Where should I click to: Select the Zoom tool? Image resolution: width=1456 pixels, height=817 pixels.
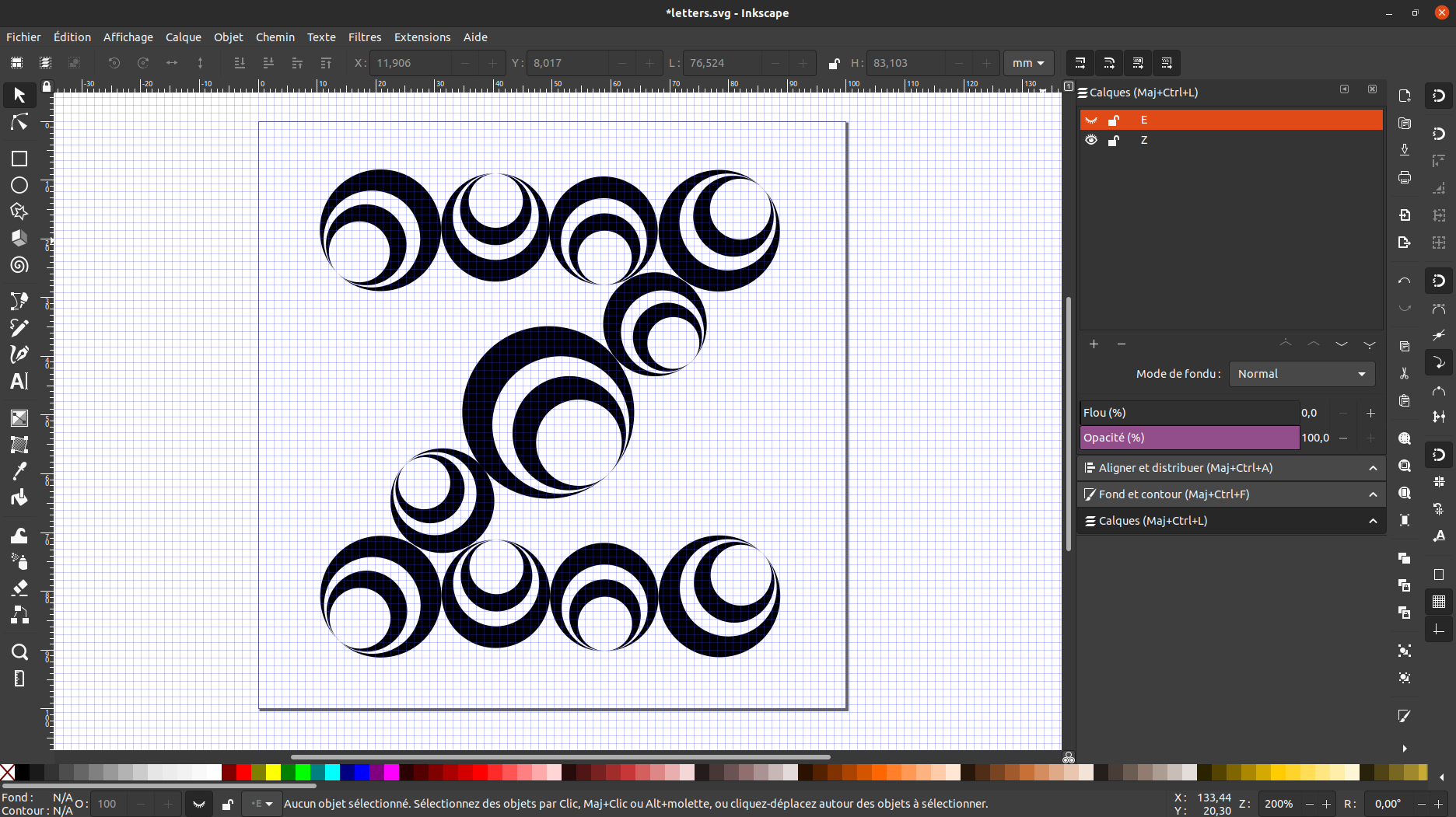(19, 651)
